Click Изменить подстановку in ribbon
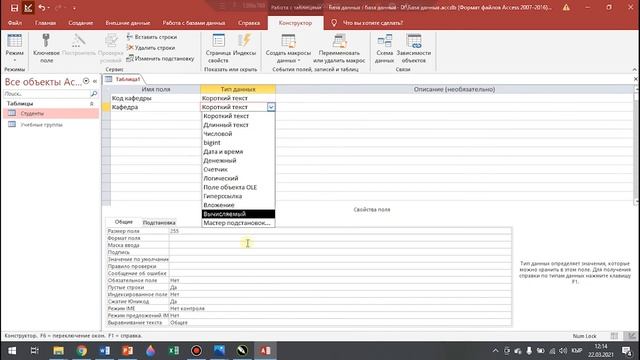 [x=160, y=58]
